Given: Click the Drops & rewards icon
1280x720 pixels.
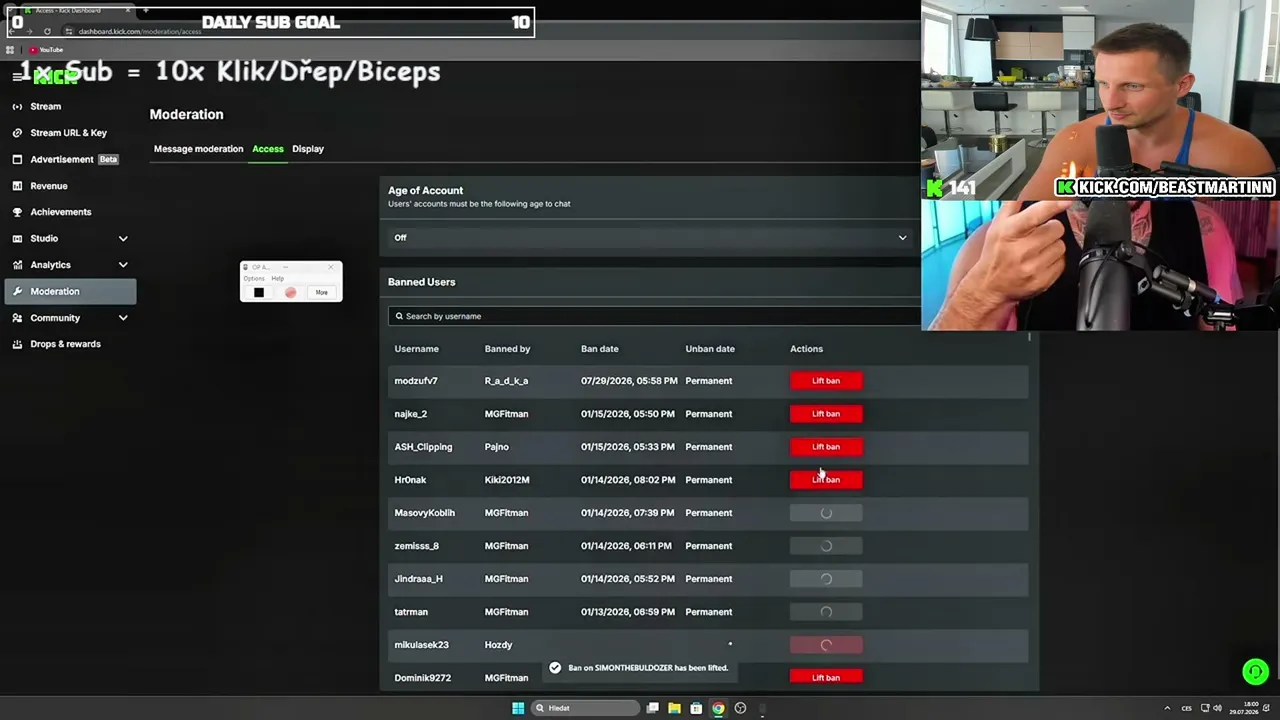Looking at the screenshot, I should [x=17, y=344].
